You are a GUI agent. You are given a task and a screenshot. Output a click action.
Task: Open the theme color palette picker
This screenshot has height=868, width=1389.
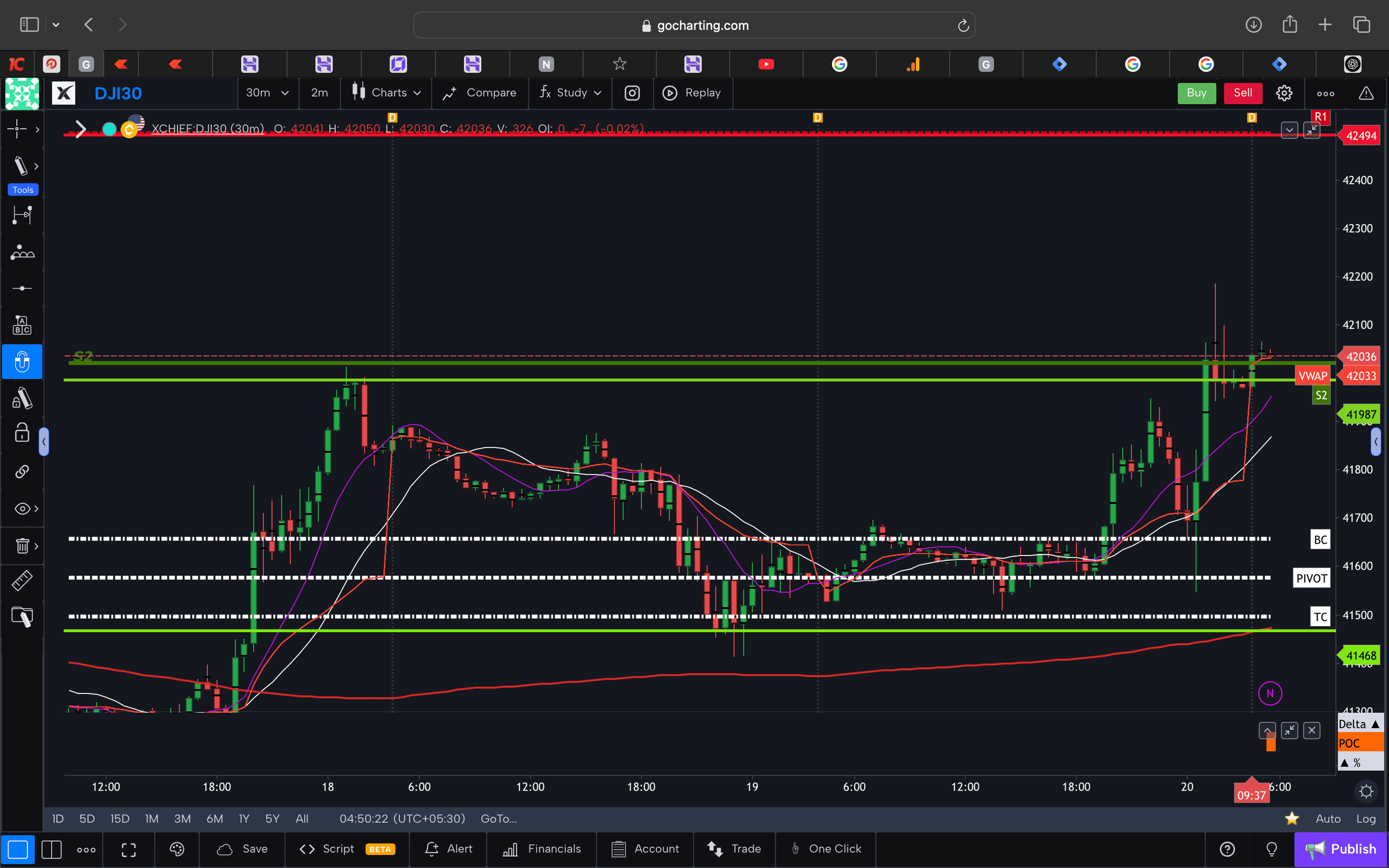(x=177, y=849)
